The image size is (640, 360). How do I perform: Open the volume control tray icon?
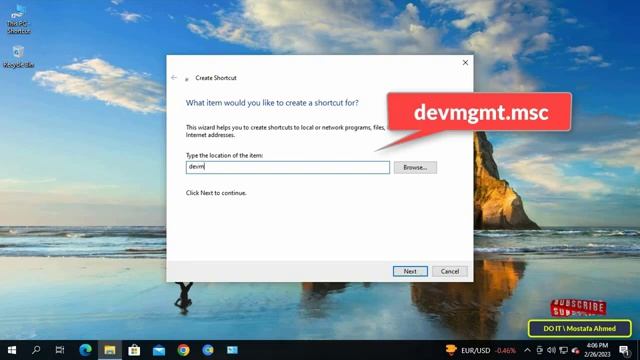(551, 350)
